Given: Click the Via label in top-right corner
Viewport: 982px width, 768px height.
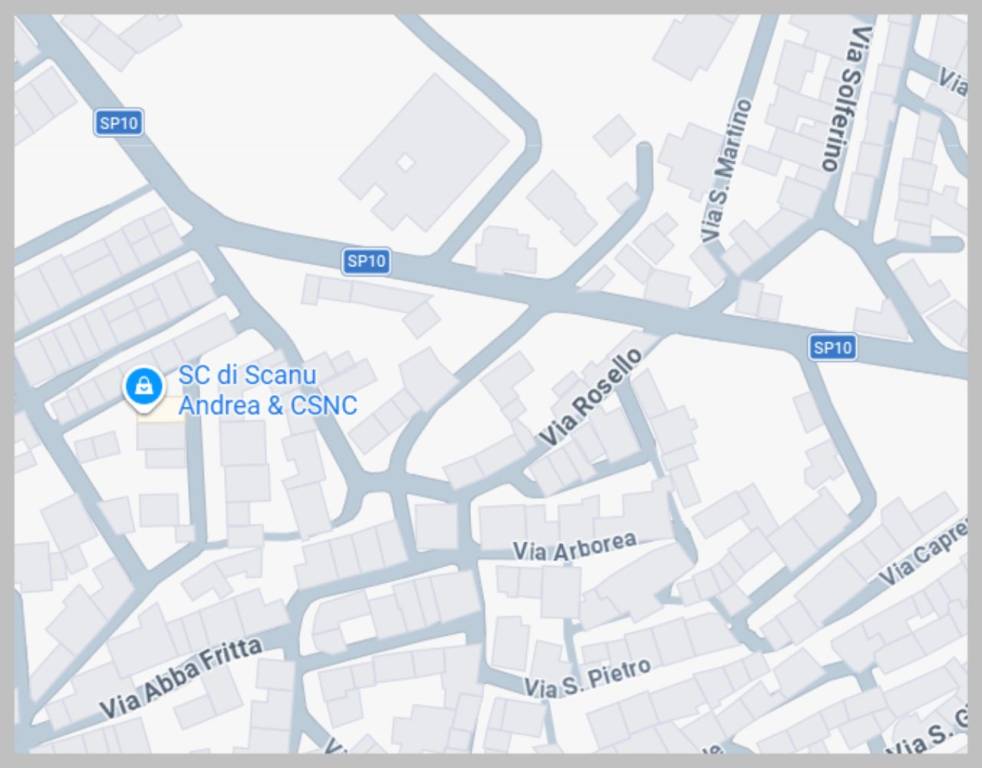Looking at the screenshot, I should point(953,81).
